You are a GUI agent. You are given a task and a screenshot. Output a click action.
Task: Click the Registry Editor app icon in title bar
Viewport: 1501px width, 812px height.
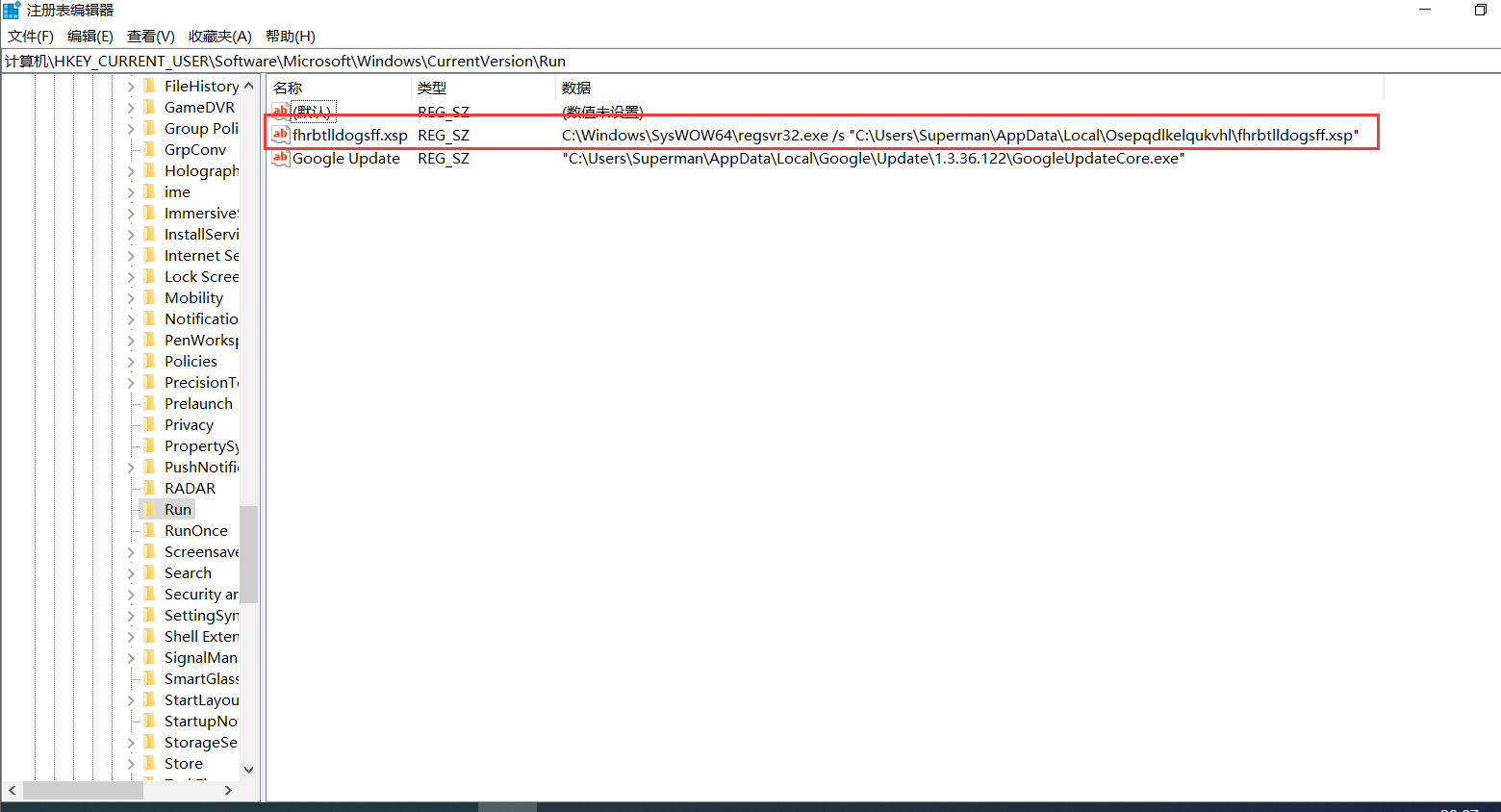pyautogui.click(x=12, y=11)
